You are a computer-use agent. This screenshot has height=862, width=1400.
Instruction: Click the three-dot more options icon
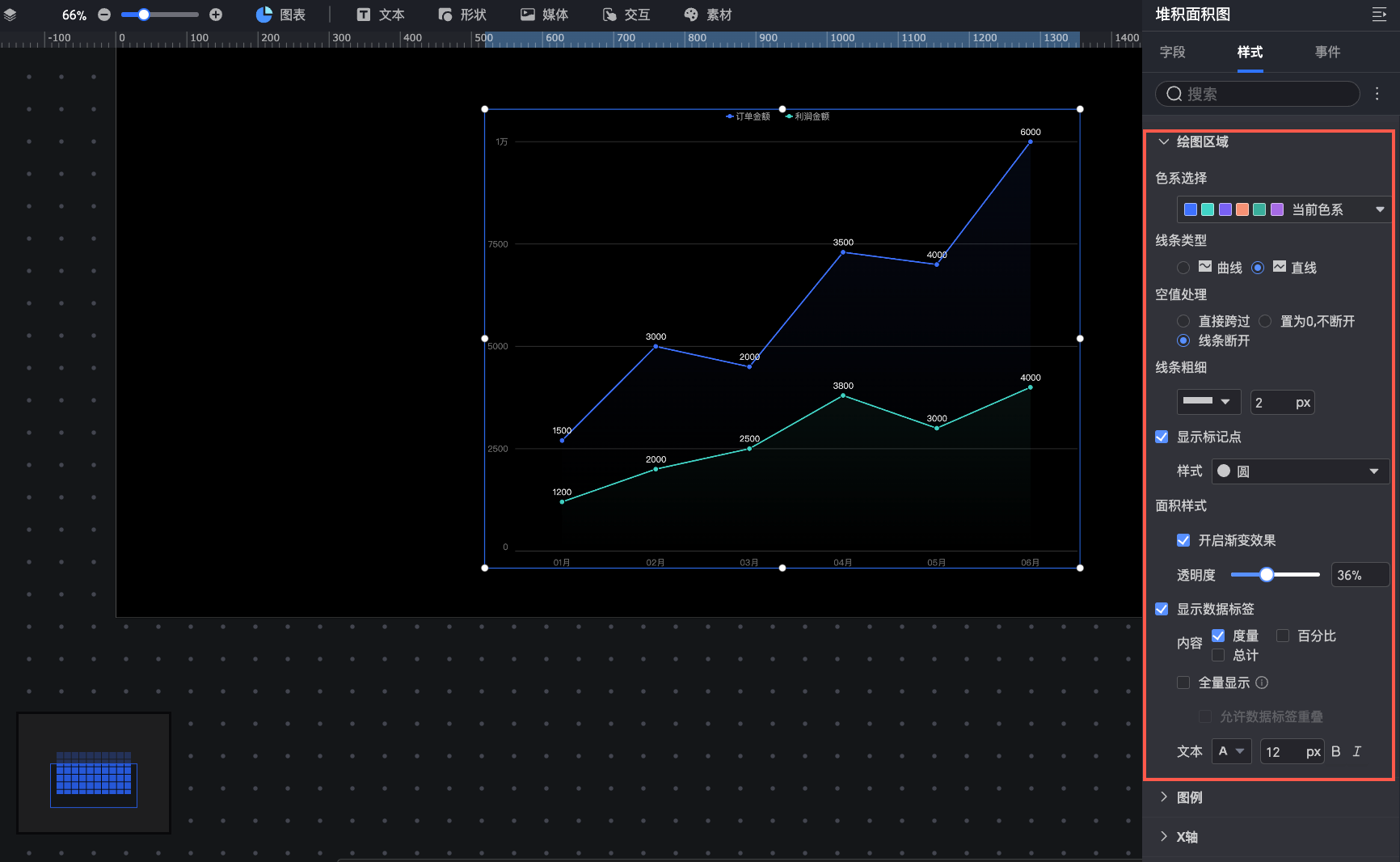point(1377,94)
